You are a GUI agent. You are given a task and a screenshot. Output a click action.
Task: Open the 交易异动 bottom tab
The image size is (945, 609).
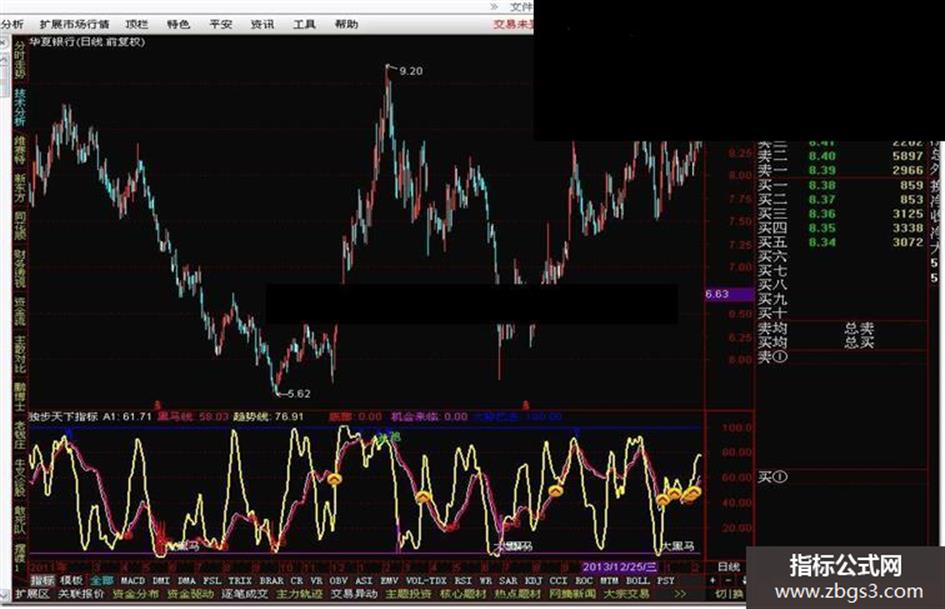tap(354, 594)
